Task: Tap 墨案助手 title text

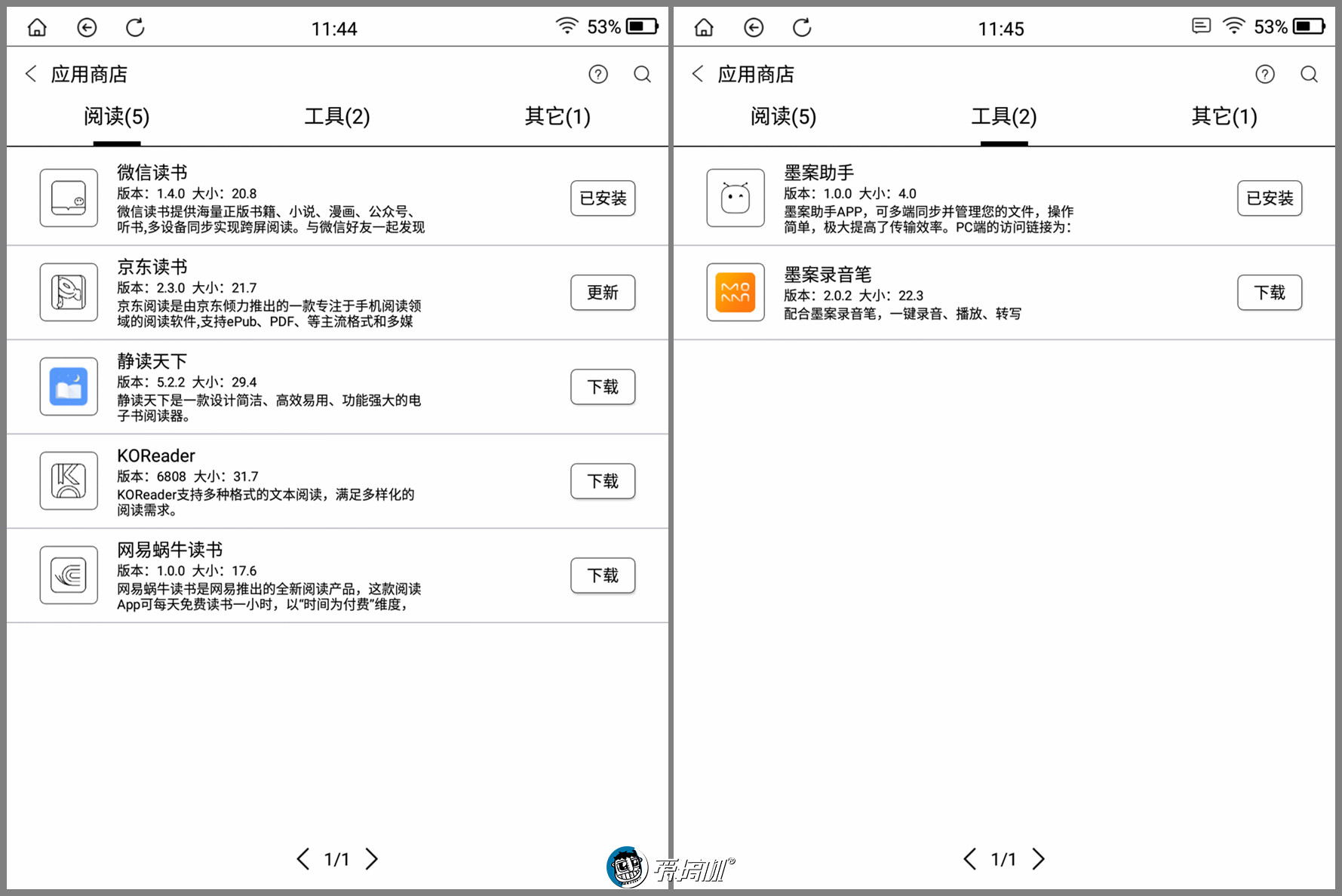Action: click(819, 173)
